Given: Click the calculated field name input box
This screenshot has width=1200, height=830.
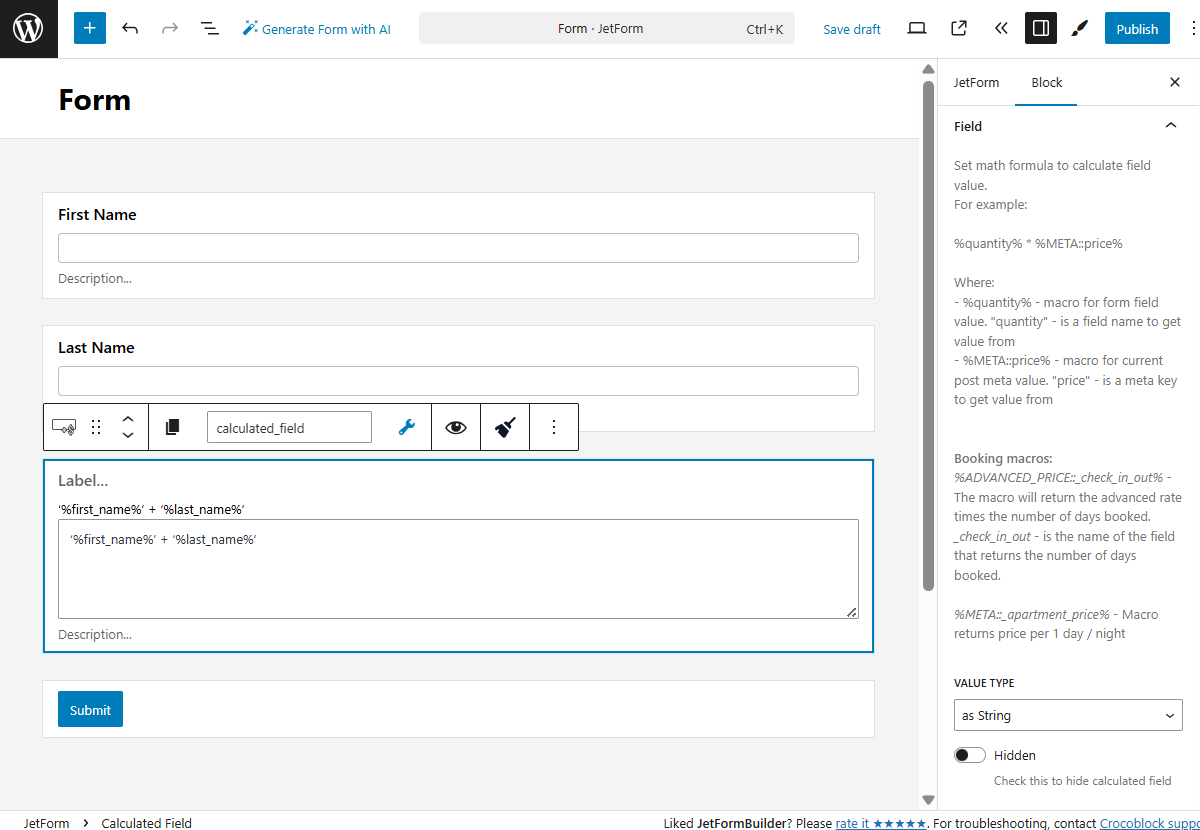Looking at the screenshot, I should pyautogui.click(x=289, y=427).
